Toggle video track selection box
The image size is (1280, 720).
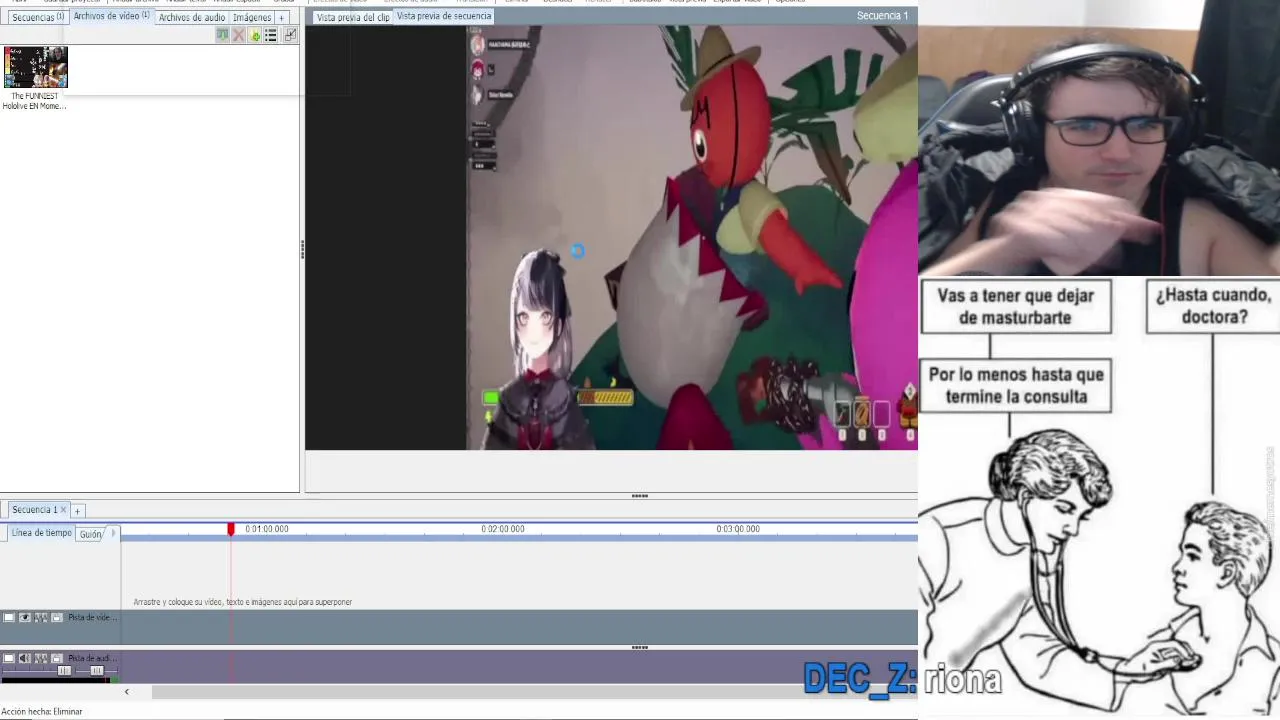tap(9, 618)
